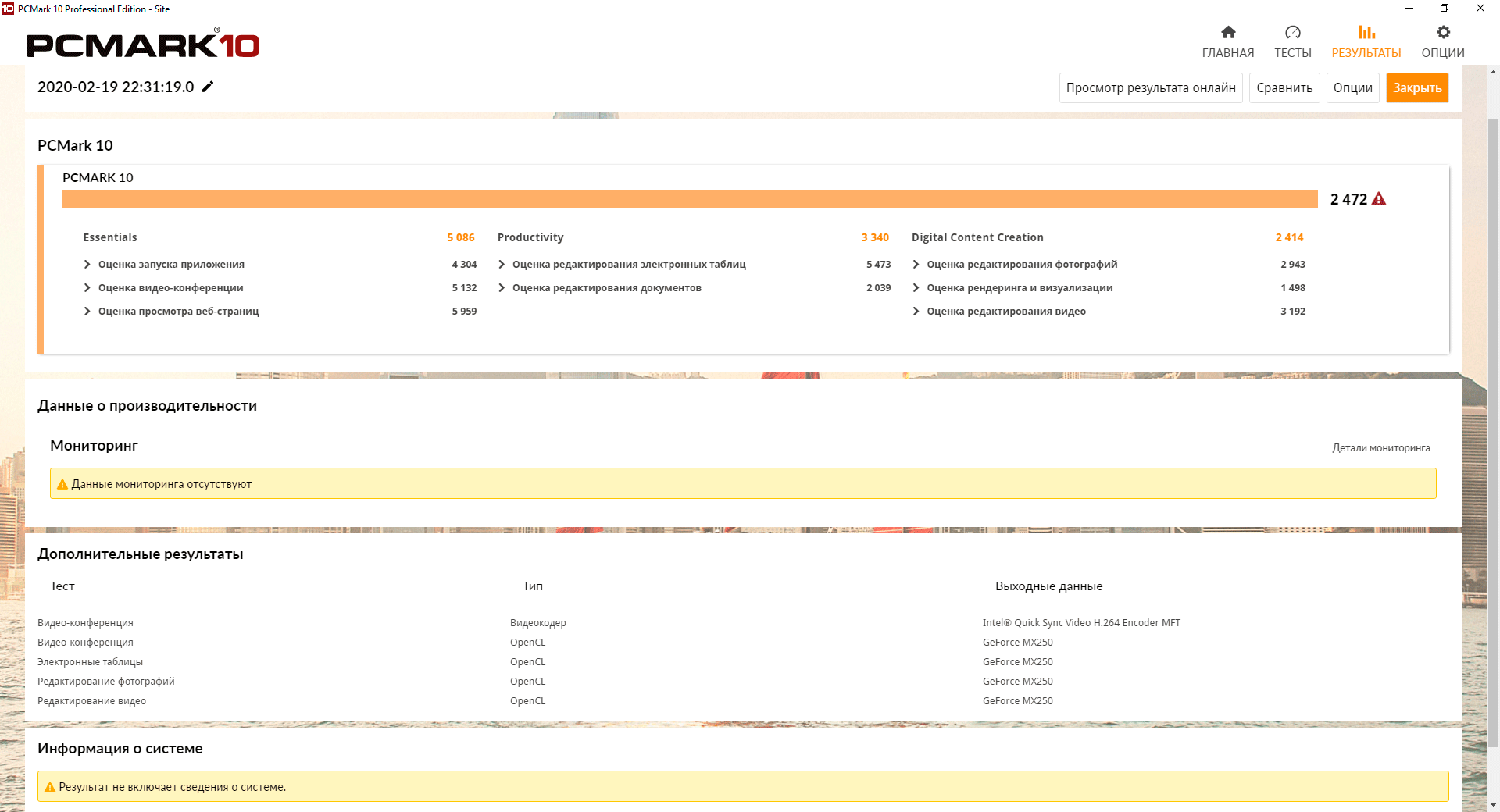The width and height of the screenshot is (1500, 812).
Task: Expand Оценка рендеринга и визуализации row
Action: (x=916, y=288)
